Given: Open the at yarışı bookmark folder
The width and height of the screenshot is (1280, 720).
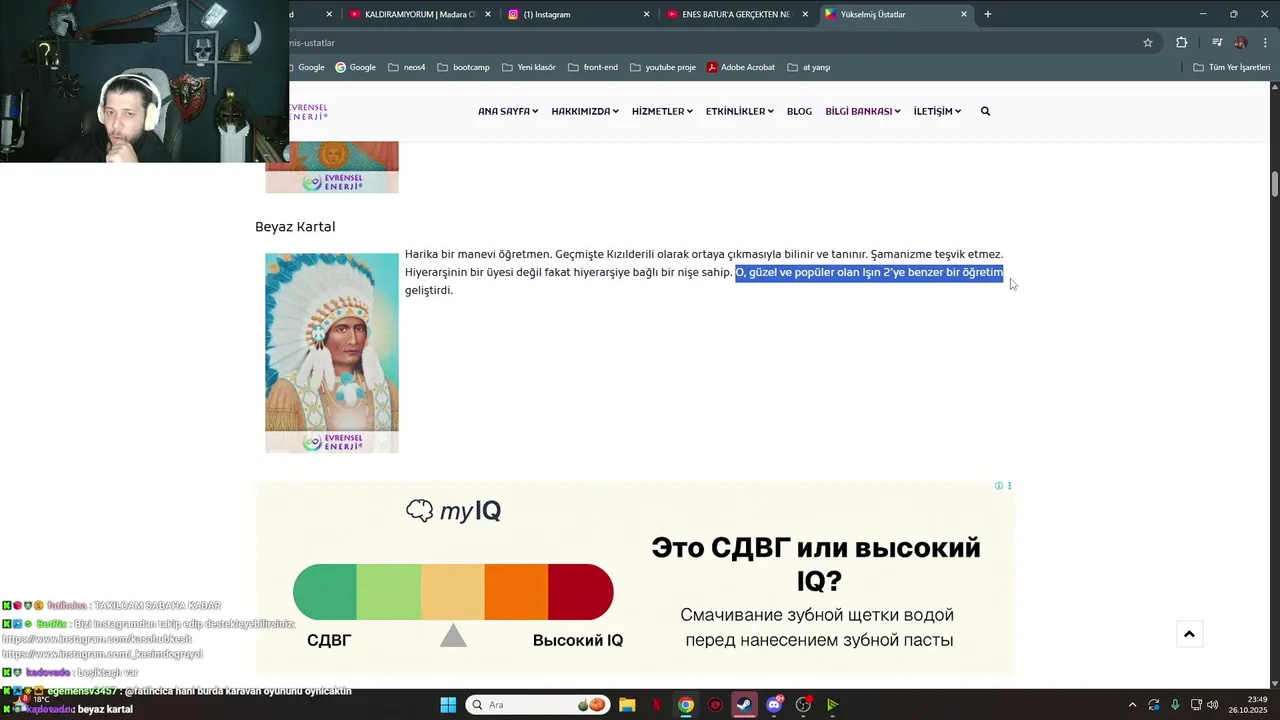Looking at the screenshot, I should coord(808,67).
